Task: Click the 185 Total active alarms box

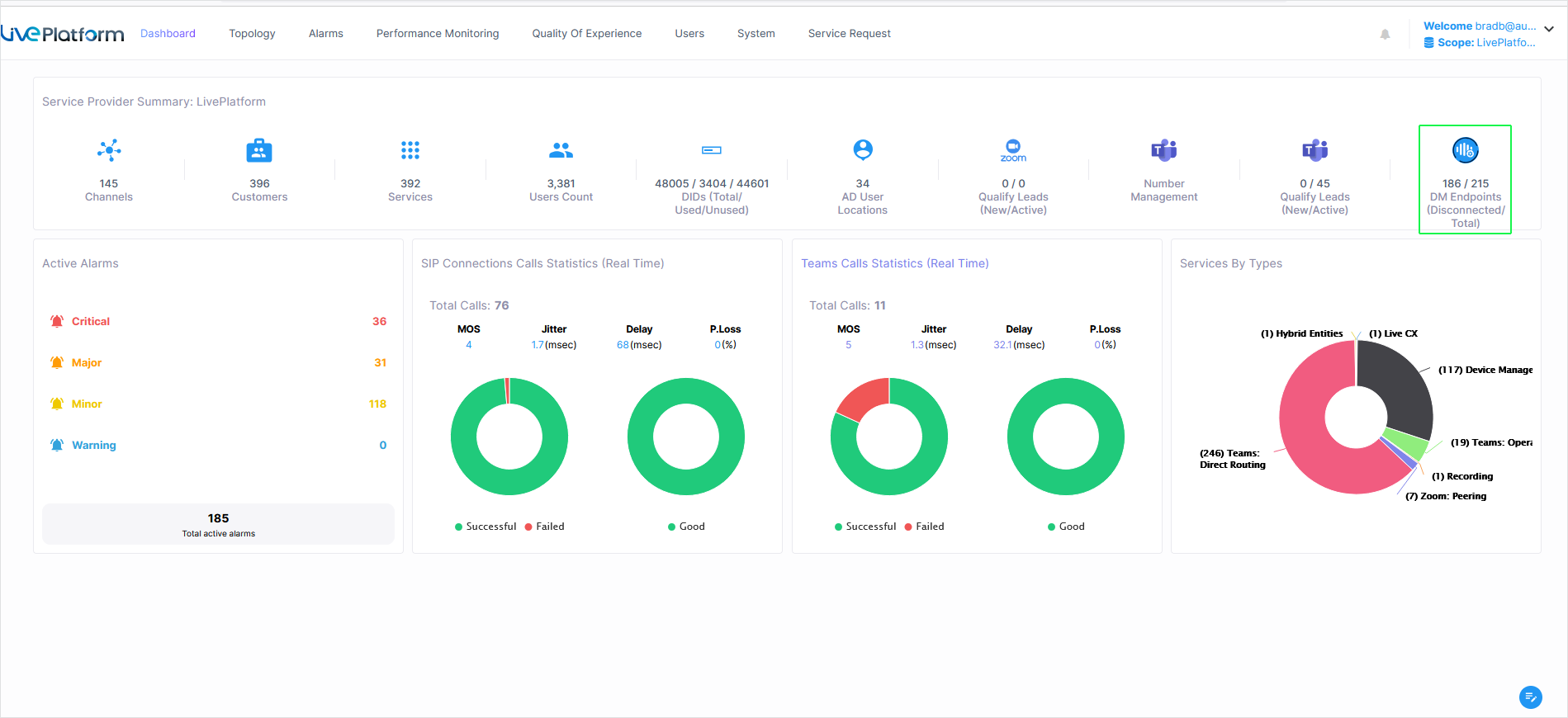Action: tap(219, 524)
